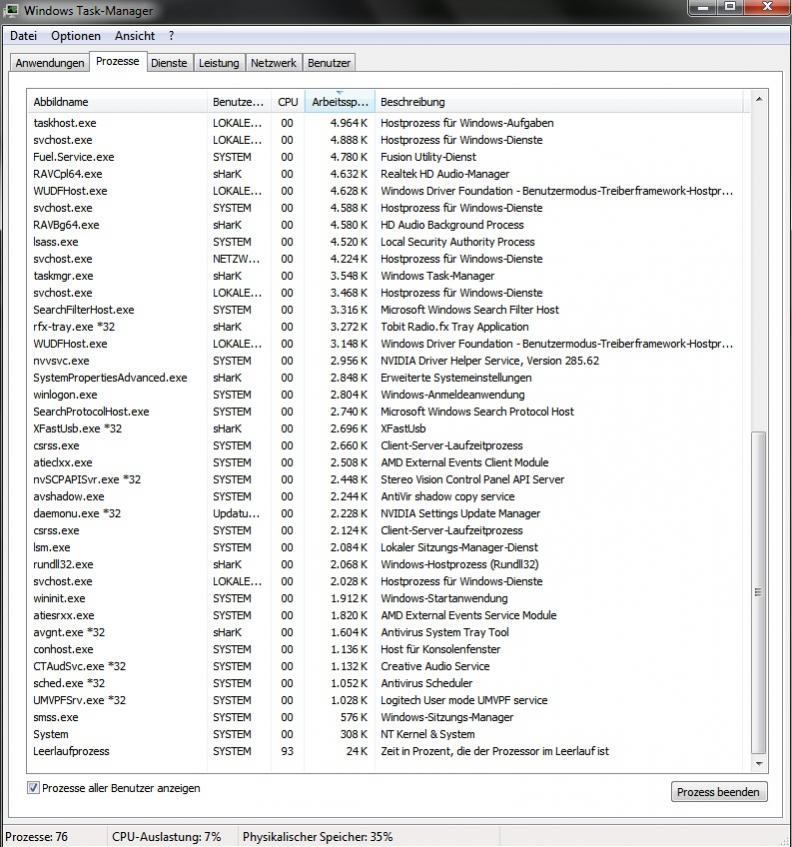Click the 93 CPU value

287,751
